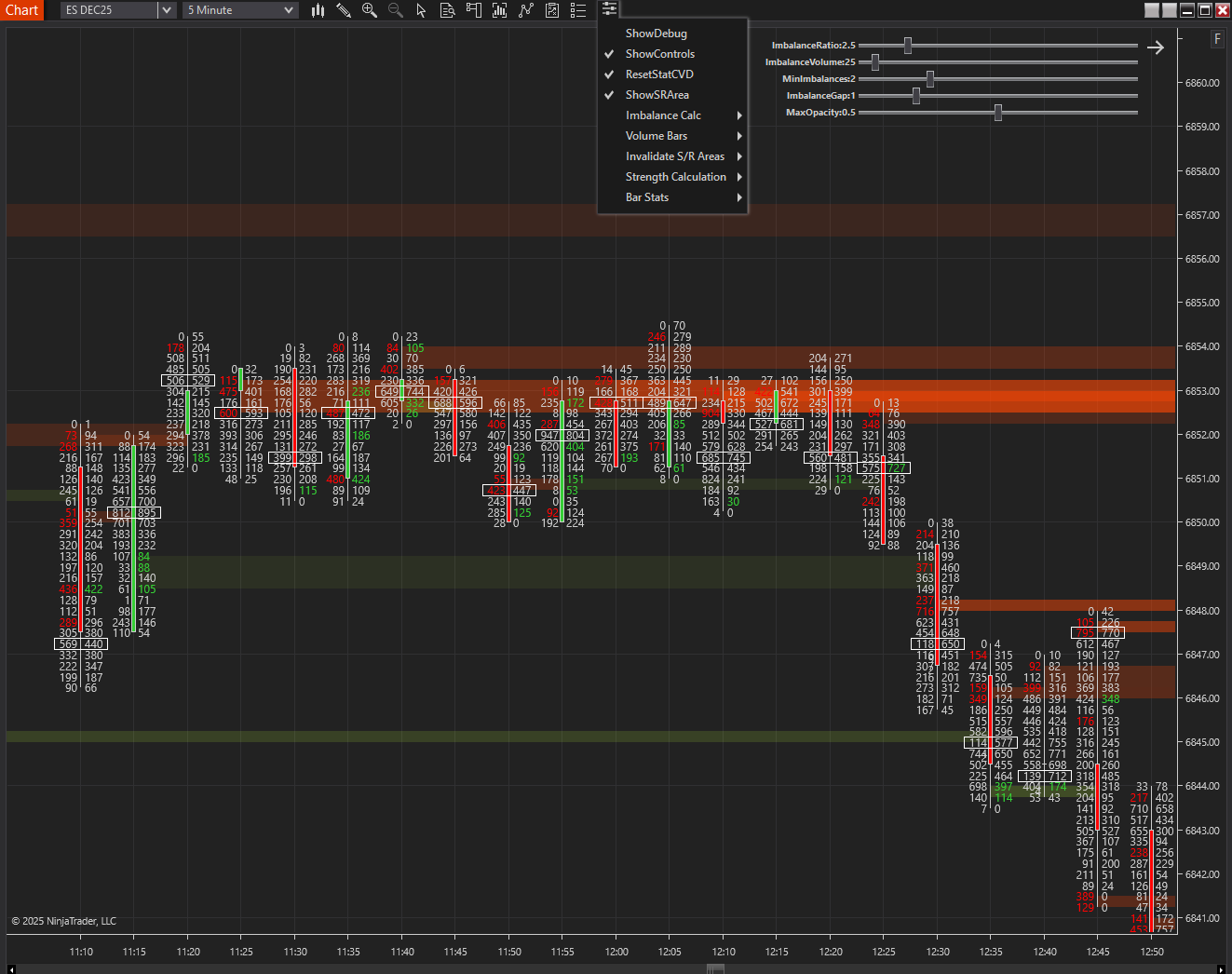Click the zoom in magnifier icon
Image resolution: width=1232 pixels, height=974 pixels.
click(x=370, y=10)
